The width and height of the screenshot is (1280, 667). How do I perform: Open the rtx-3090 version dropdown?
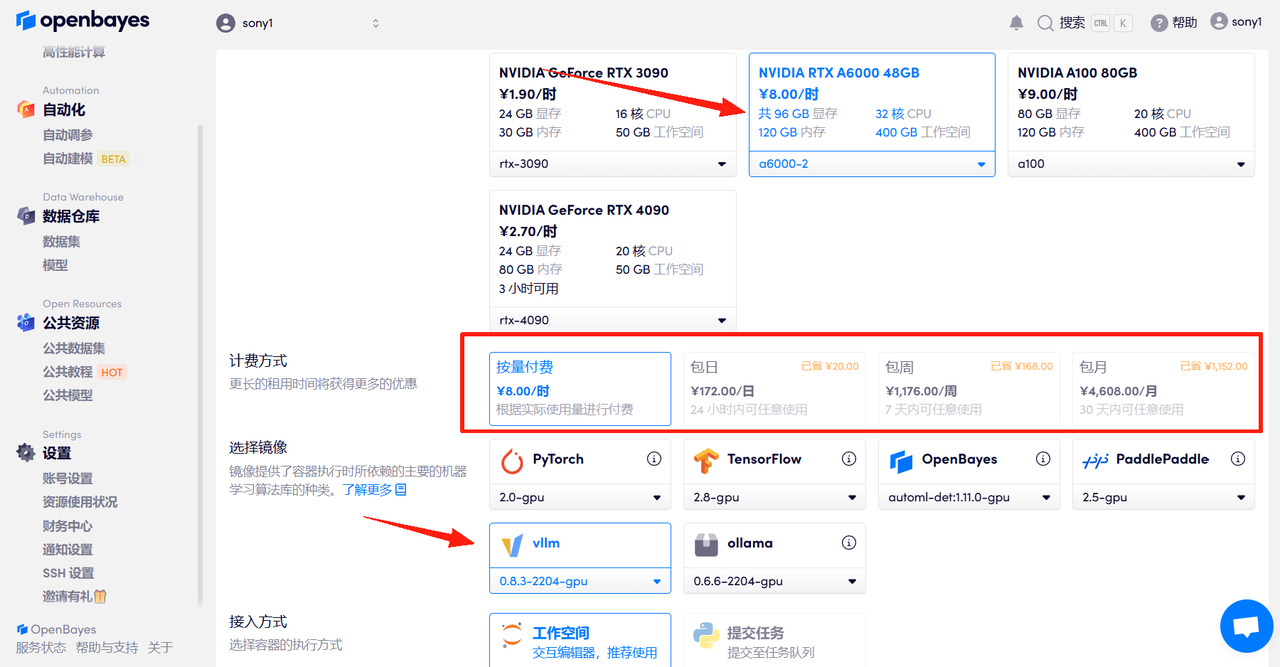click(612, 164)
